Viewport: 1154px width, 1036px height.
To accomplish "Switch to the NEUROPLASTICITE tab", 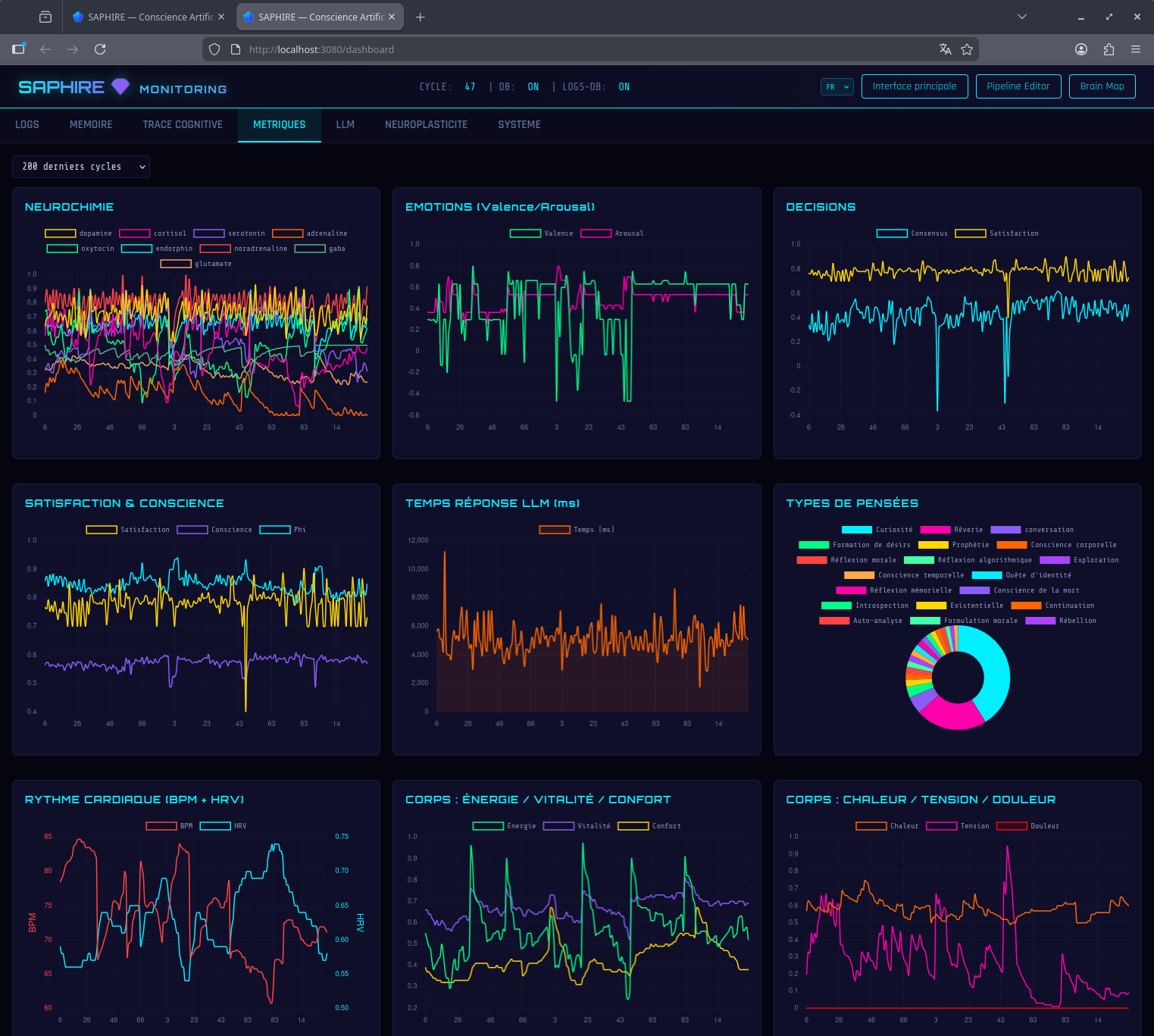I will pos(426,124).
